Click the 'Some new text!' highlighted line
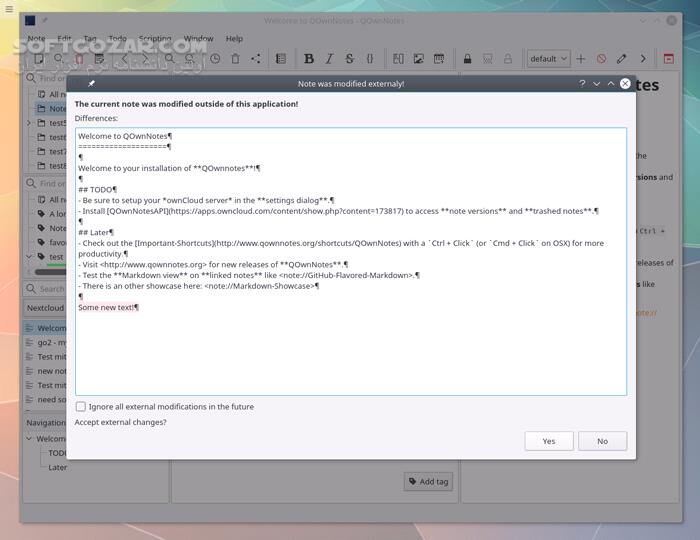The height and width of the screenshot is (540, 700). point(108,307)
